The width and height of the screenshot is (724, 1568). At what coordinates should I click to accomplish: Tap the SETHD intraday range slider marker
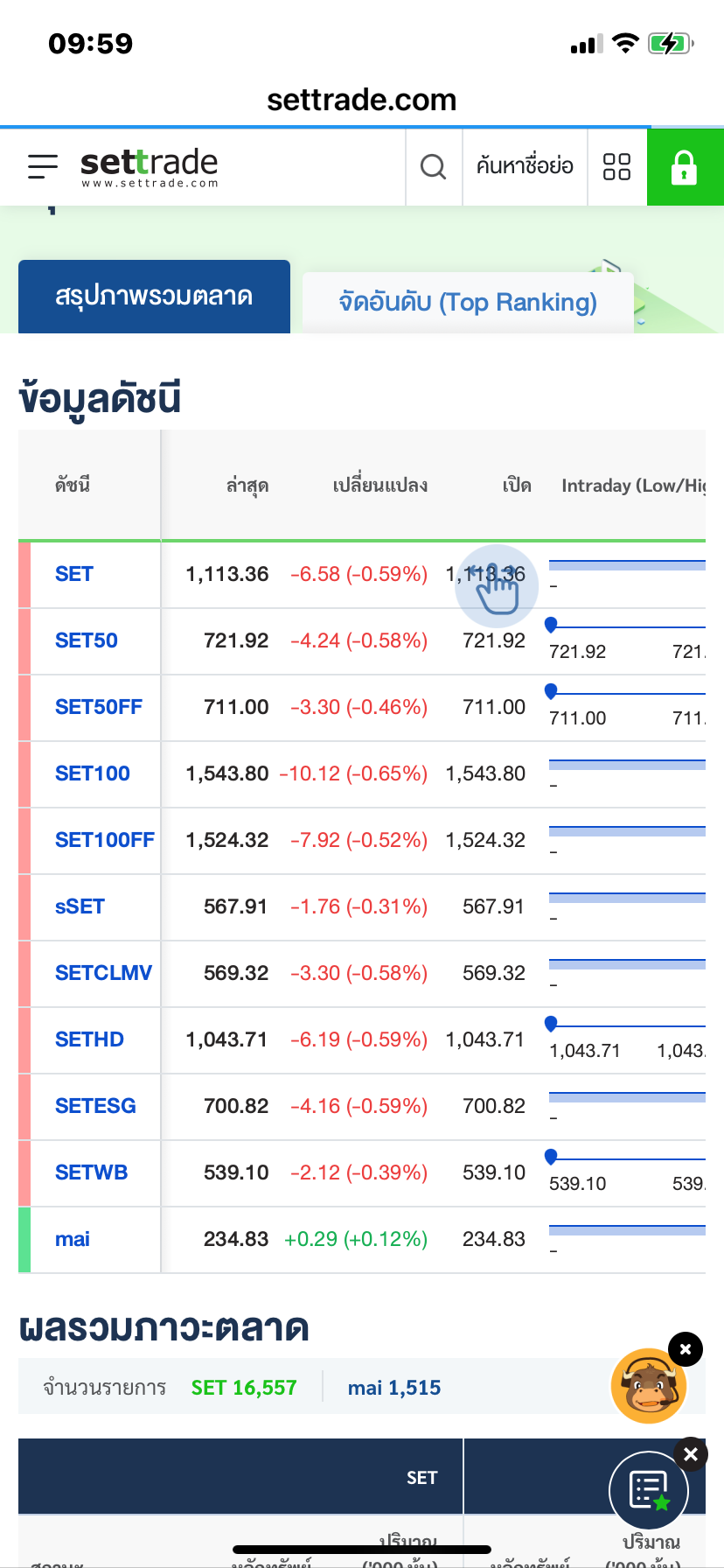click(551, 1024)
